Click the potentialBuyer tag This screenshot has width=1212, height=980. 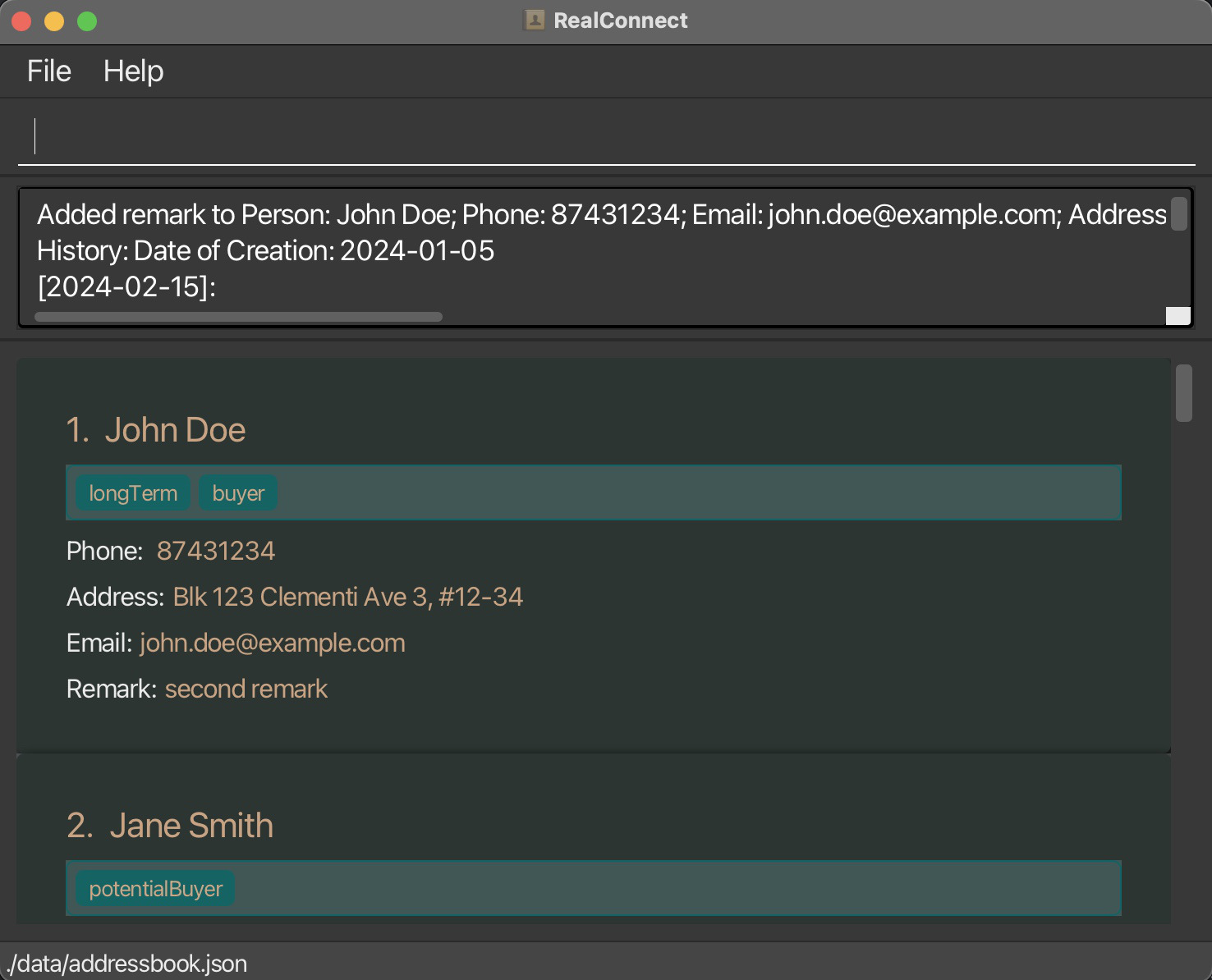(x=155, y=889)
